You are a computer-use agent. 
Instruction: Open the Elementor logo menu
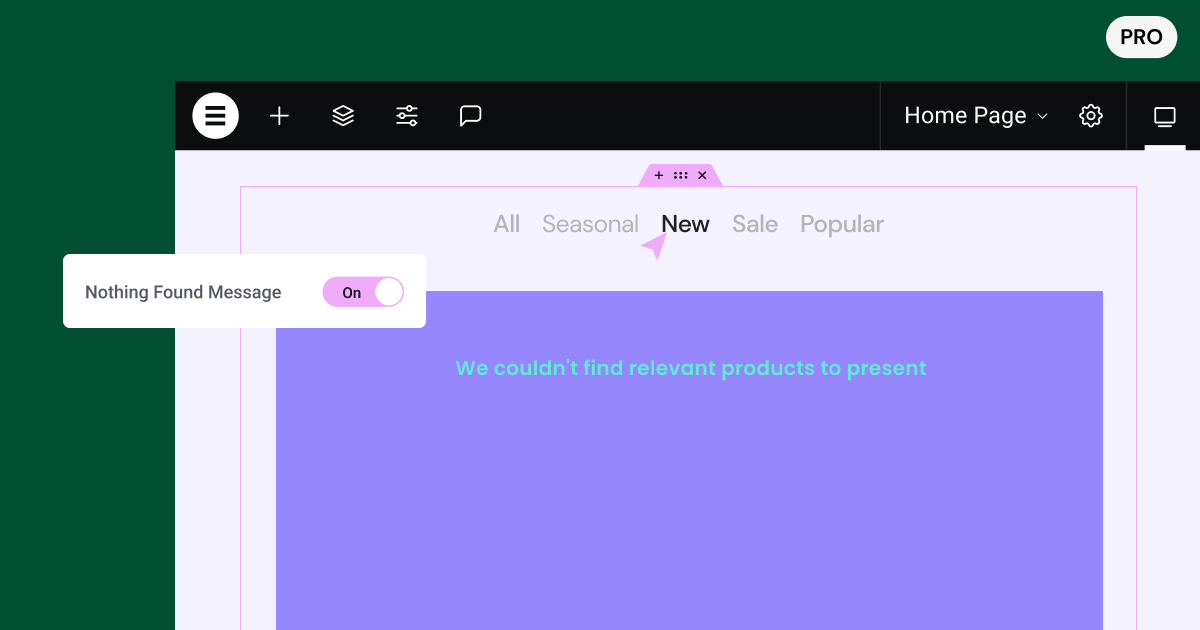point(215,116)
